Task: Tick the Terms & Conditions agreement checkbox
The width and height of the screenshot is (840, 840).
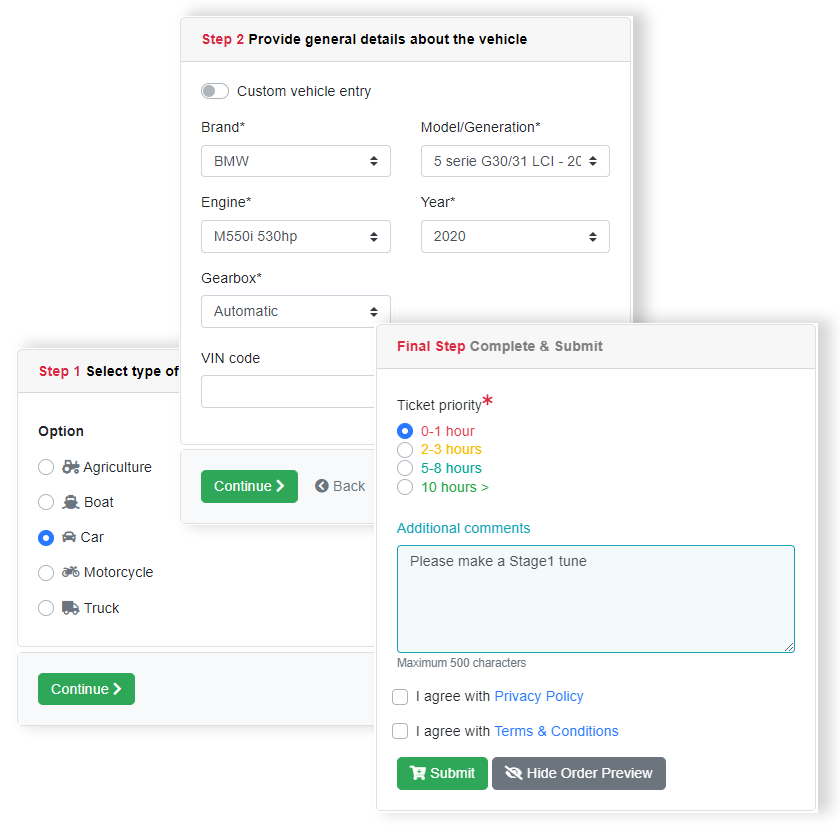Action: [400, 731]
